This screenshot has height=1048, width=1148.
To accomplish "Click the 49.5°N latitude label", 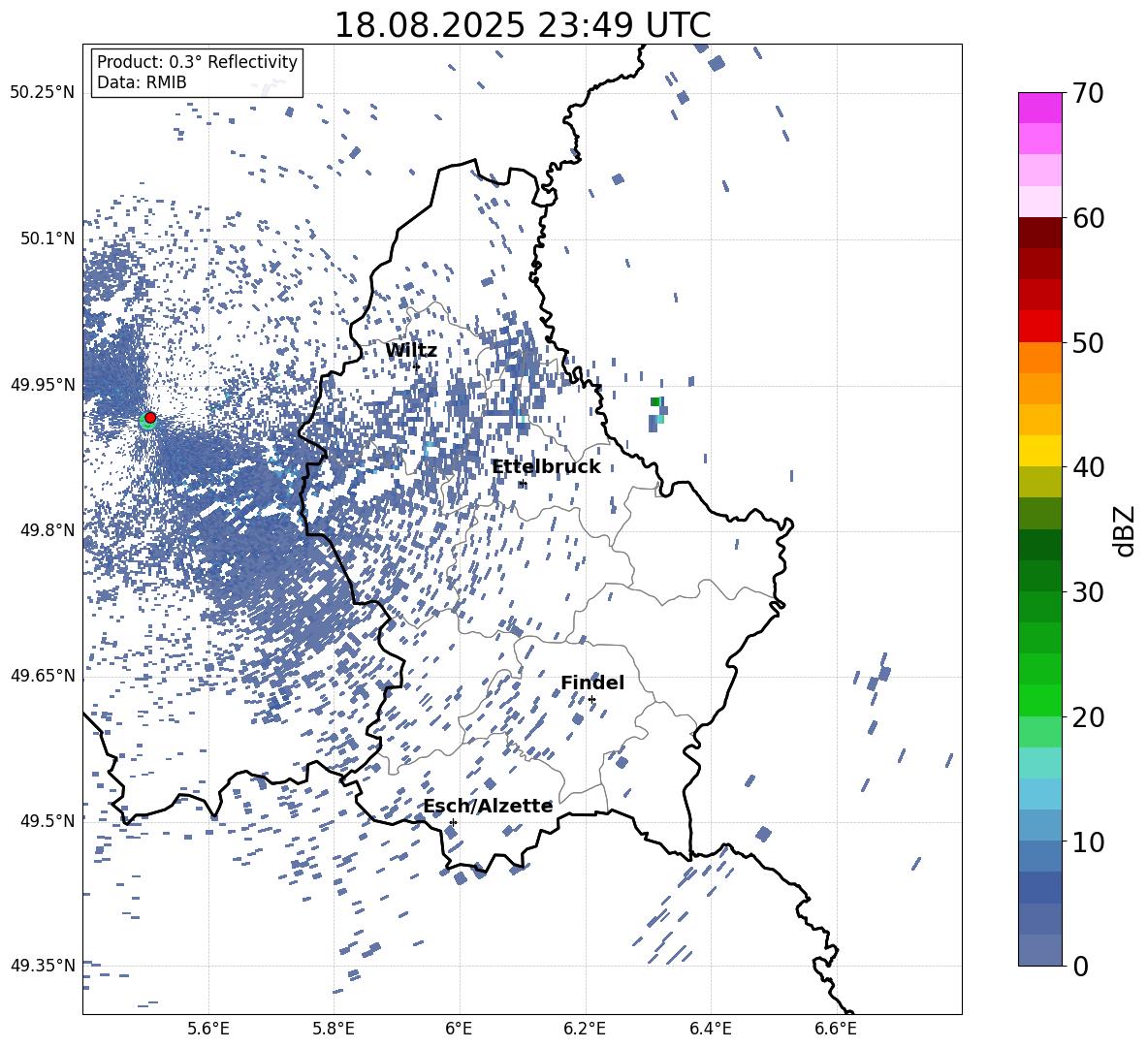I will pyautogui.click(x=47, y=820).
